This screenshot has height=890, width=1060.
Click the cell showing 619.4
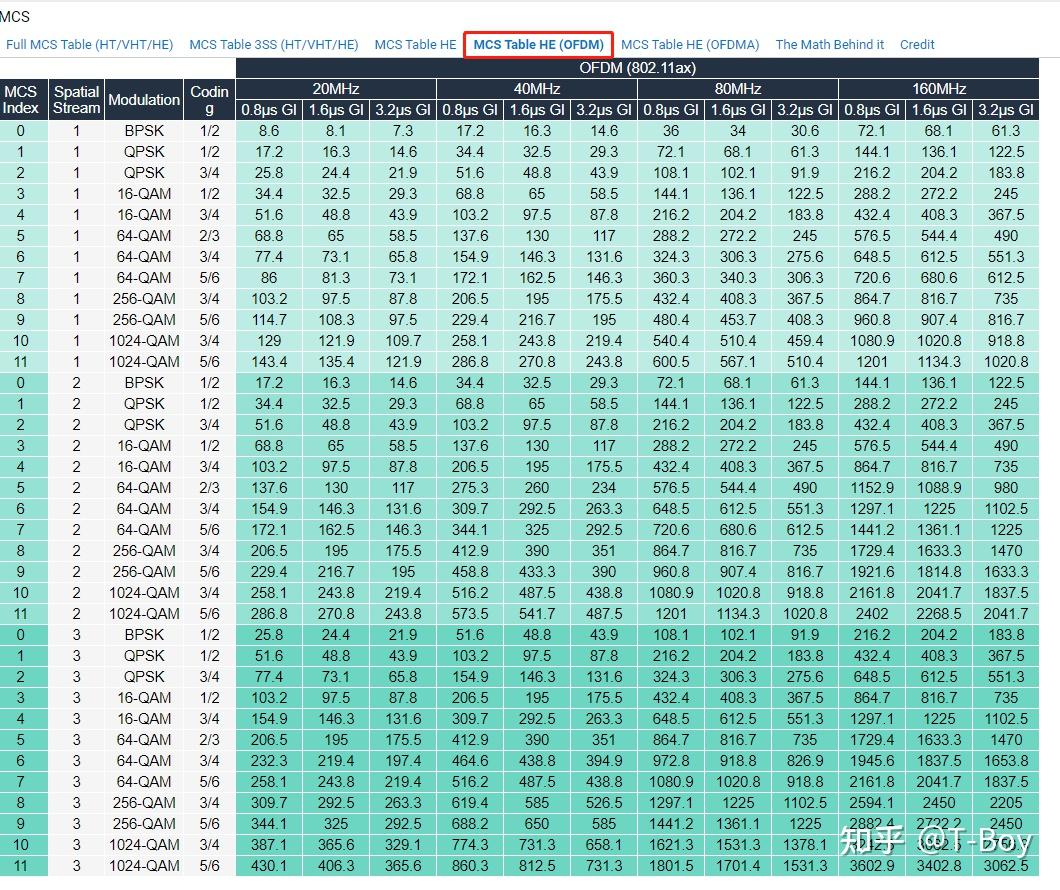click(x=470, y=803)
